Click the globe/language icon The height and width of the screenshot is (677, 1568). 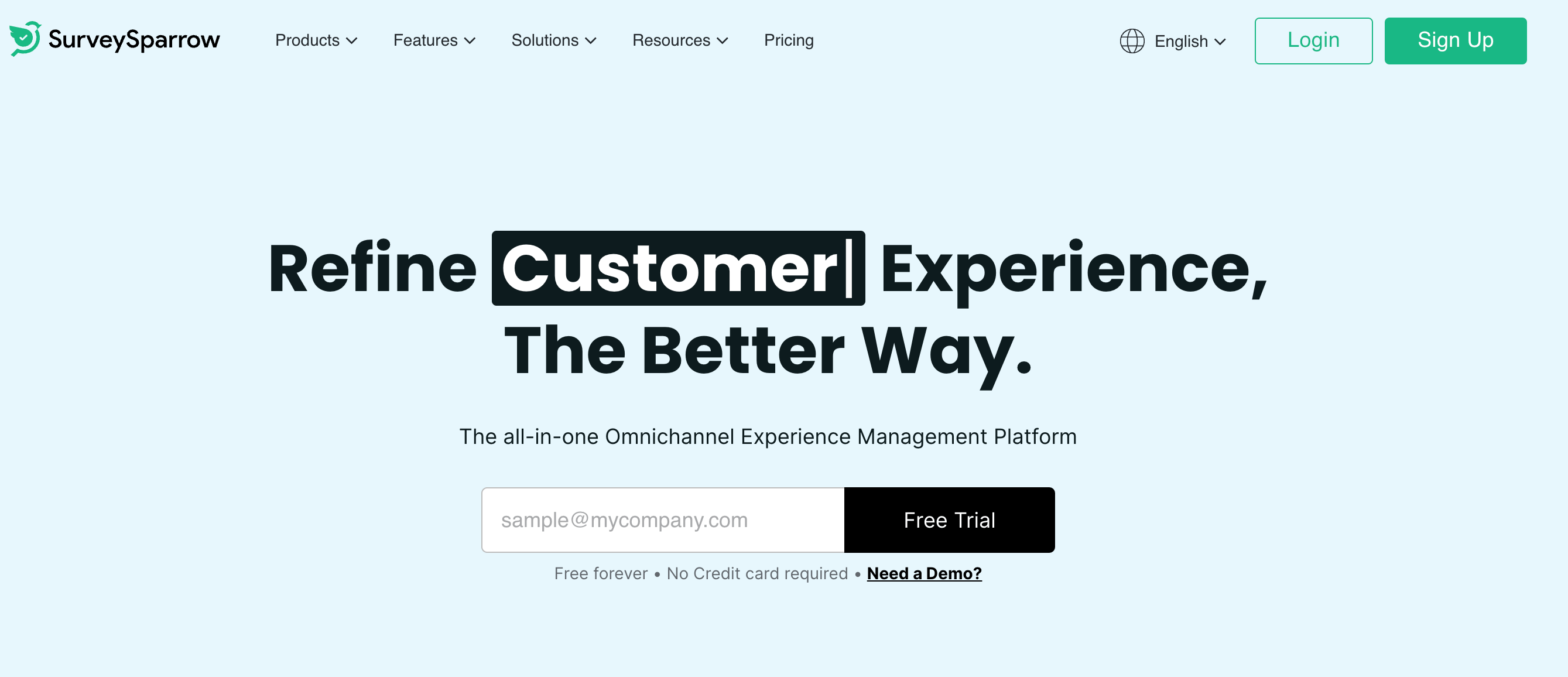(x=1131, y=40)
